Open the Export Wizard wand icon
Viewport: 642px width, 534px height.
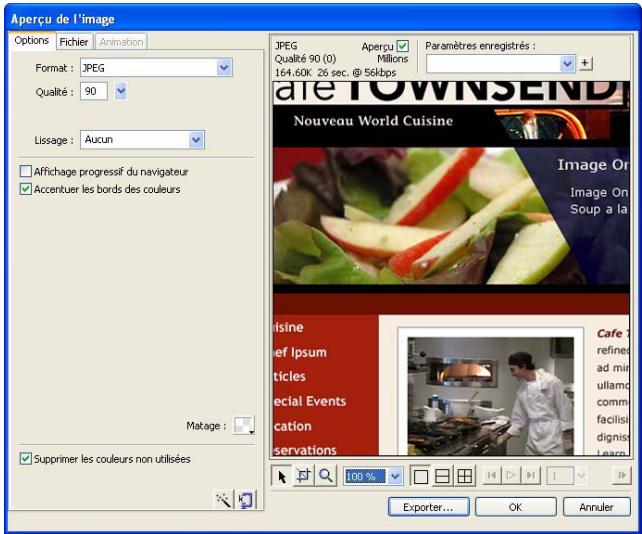click(x=224, y=500)
